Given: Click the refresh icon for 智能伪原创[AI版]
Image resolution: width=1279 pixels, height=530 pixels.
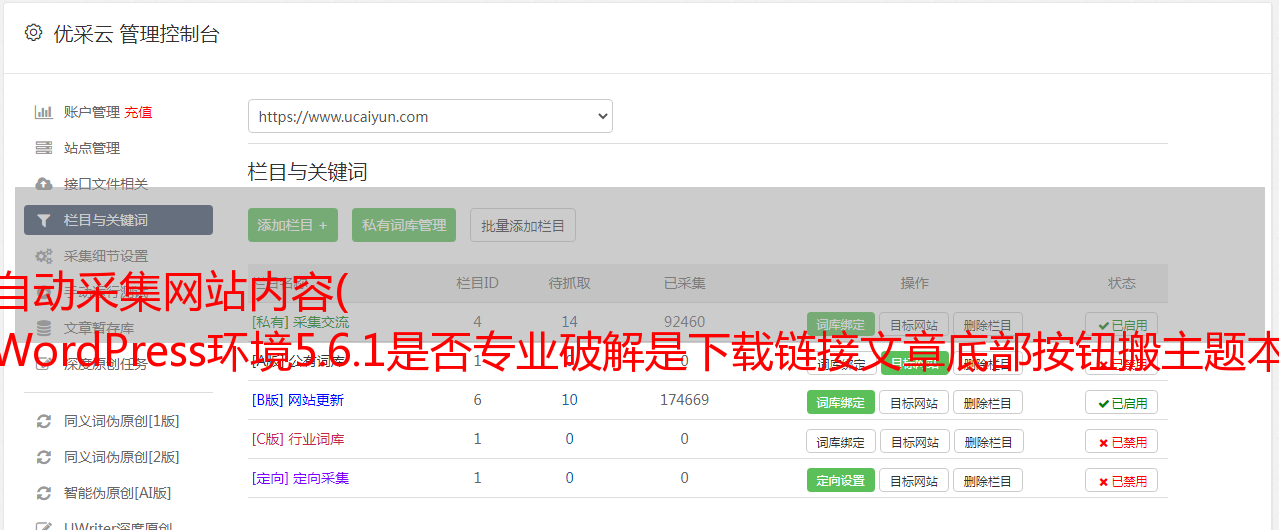Looking at the screenshot, I should pos(44,493).
